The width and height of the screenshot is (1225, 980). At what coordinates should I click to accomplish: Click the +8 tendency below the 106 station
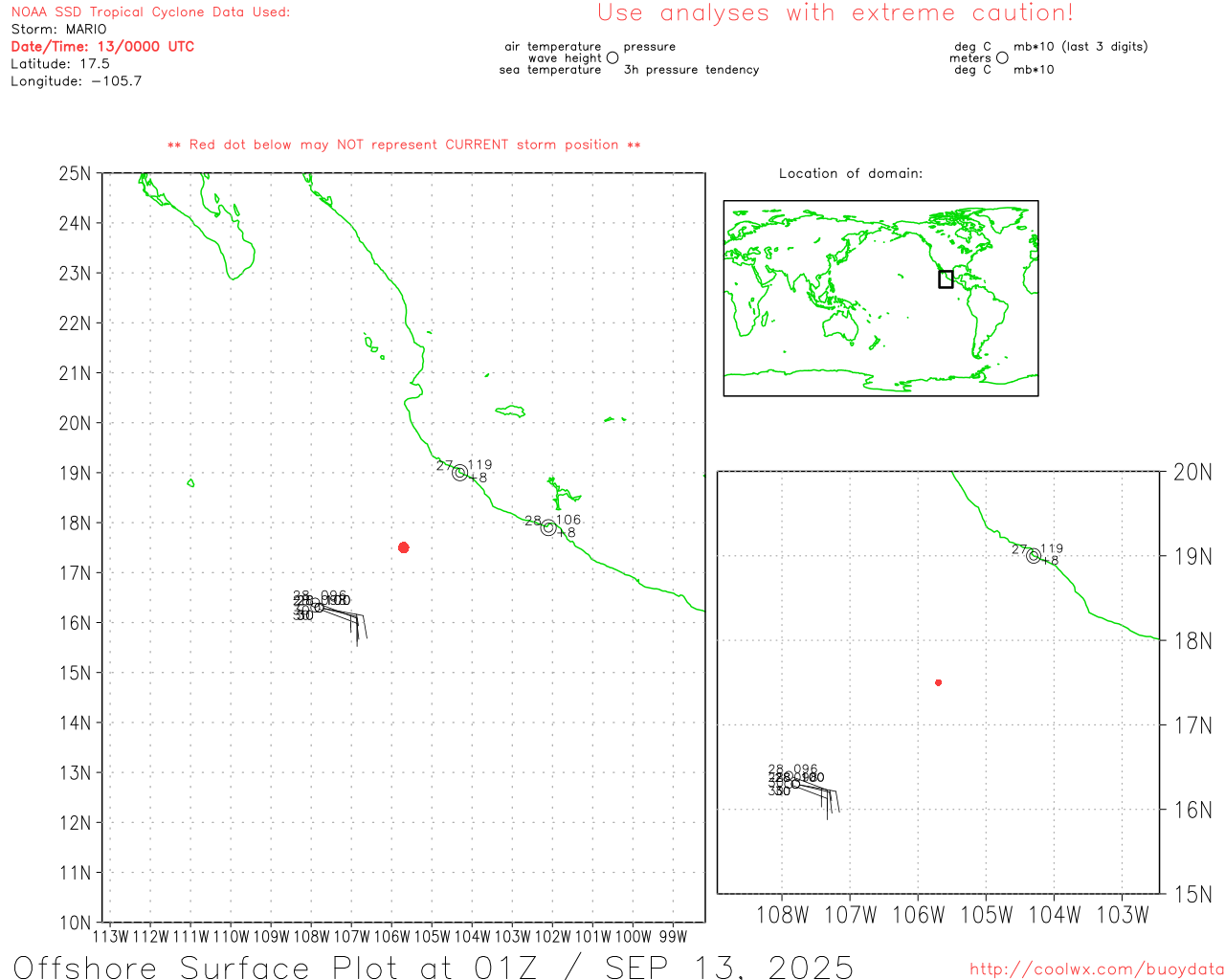click(567, 533)
